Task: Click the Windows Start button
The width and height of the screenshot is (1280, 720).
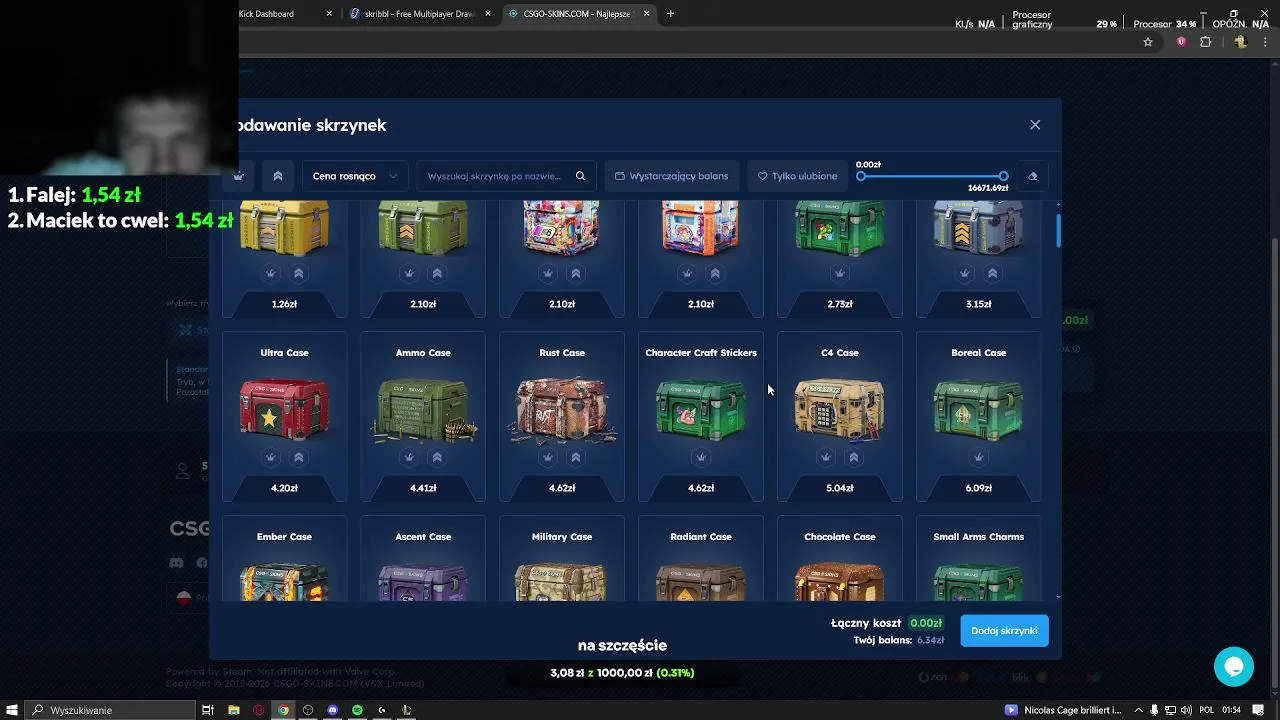Action: point(11,710)
